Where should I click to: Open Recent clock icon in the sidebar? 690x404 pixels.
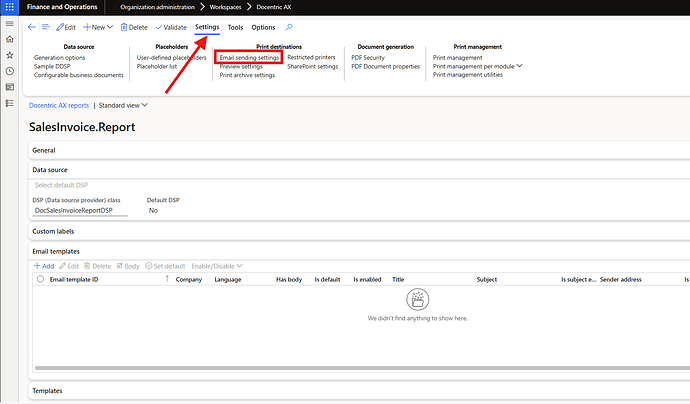(9, 71)
